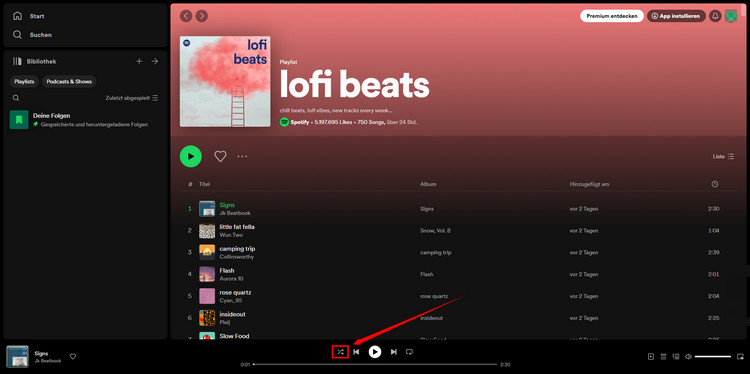Filter the library by Playlists

pyautogui.click(x=24, y=82)
